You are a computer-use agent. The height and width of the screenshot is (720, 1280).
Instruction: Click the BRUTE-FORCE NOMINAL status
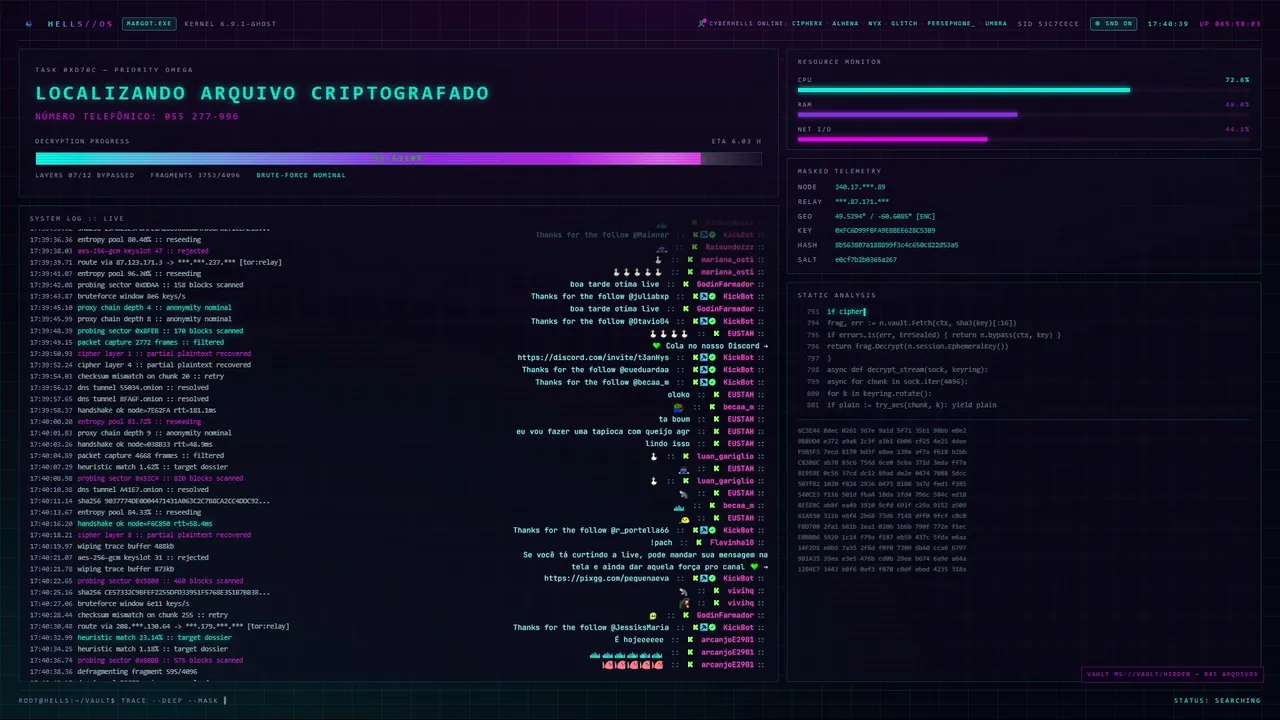301,175
